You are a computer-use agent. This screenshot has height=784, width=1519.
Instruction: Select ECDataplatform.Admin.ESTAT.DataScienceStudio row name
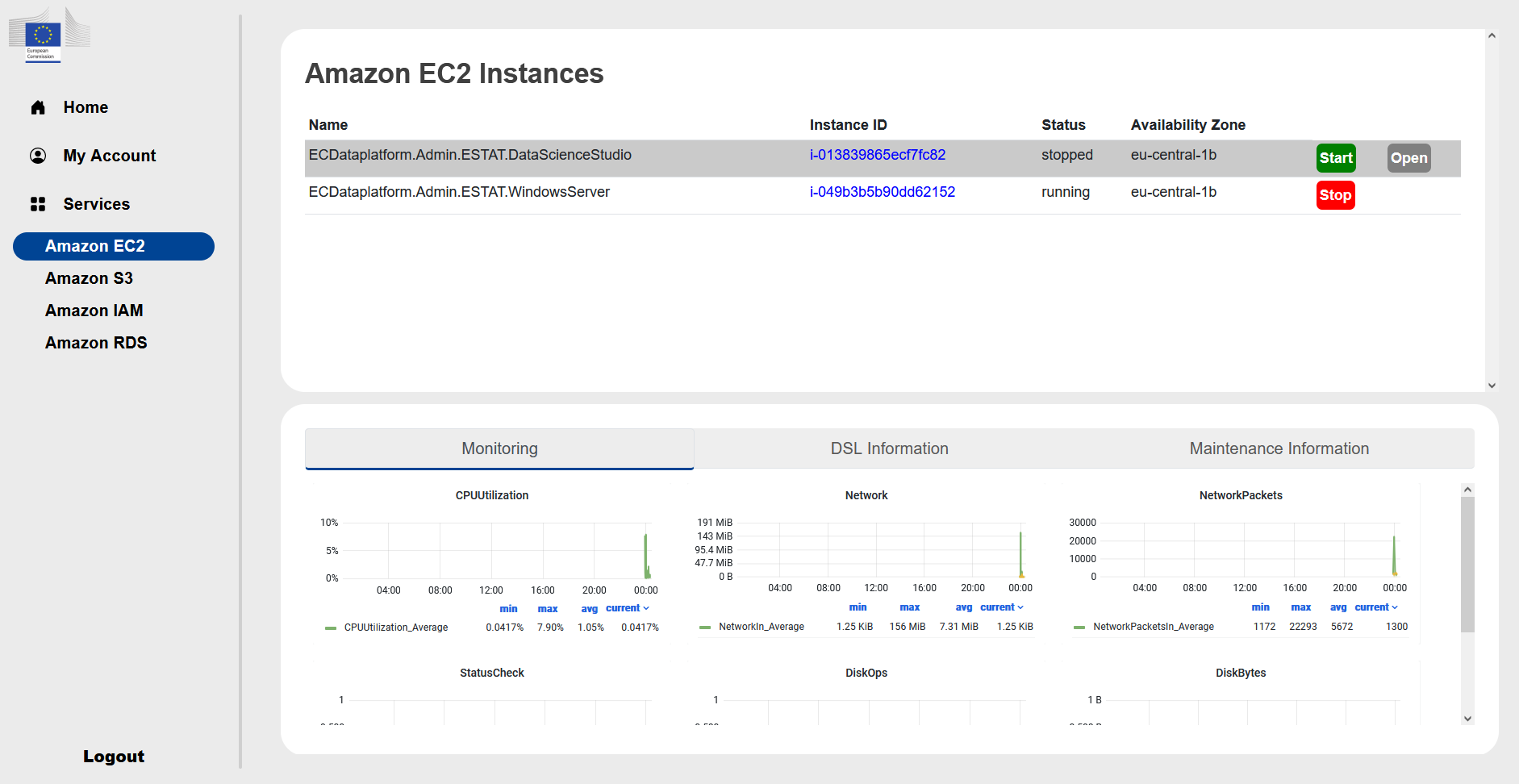(470, 155)
